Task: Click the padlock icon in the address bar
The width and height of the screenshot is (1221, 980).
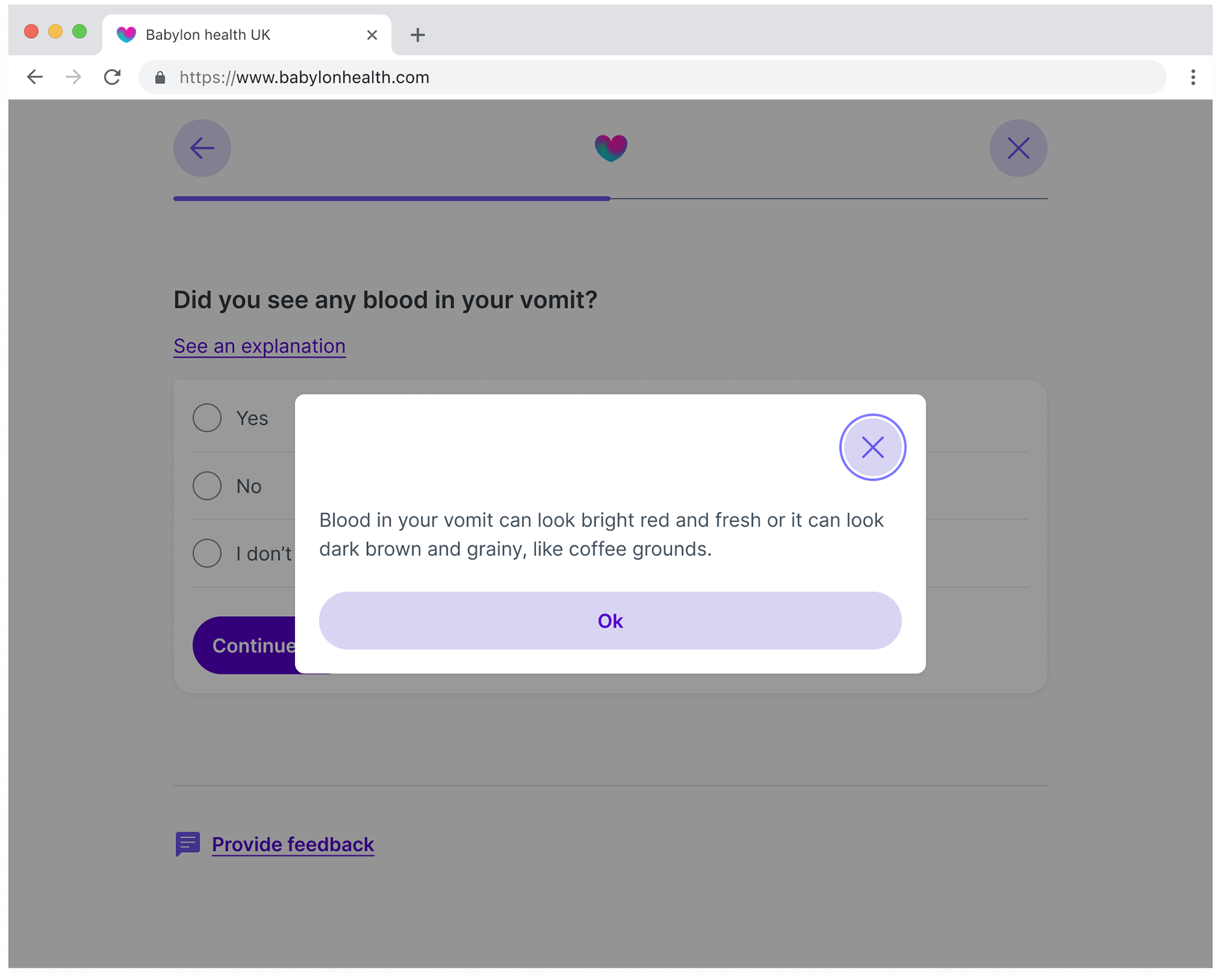Action: click(x=158, y=77)
